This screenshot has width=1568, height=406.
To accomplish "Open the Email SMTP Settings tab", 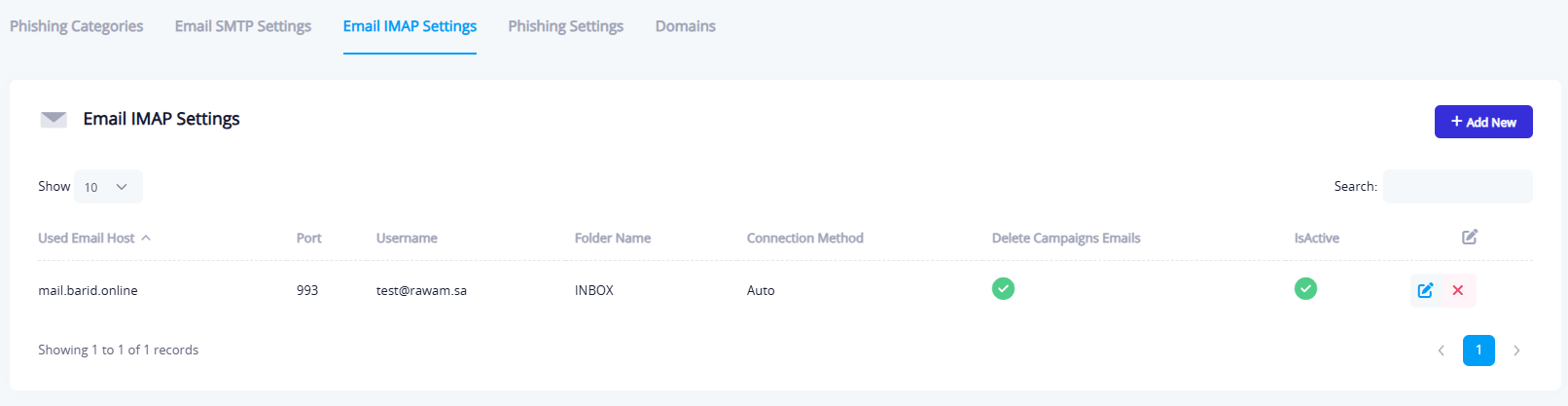I will pyautogui.click(x=243, y=26).
